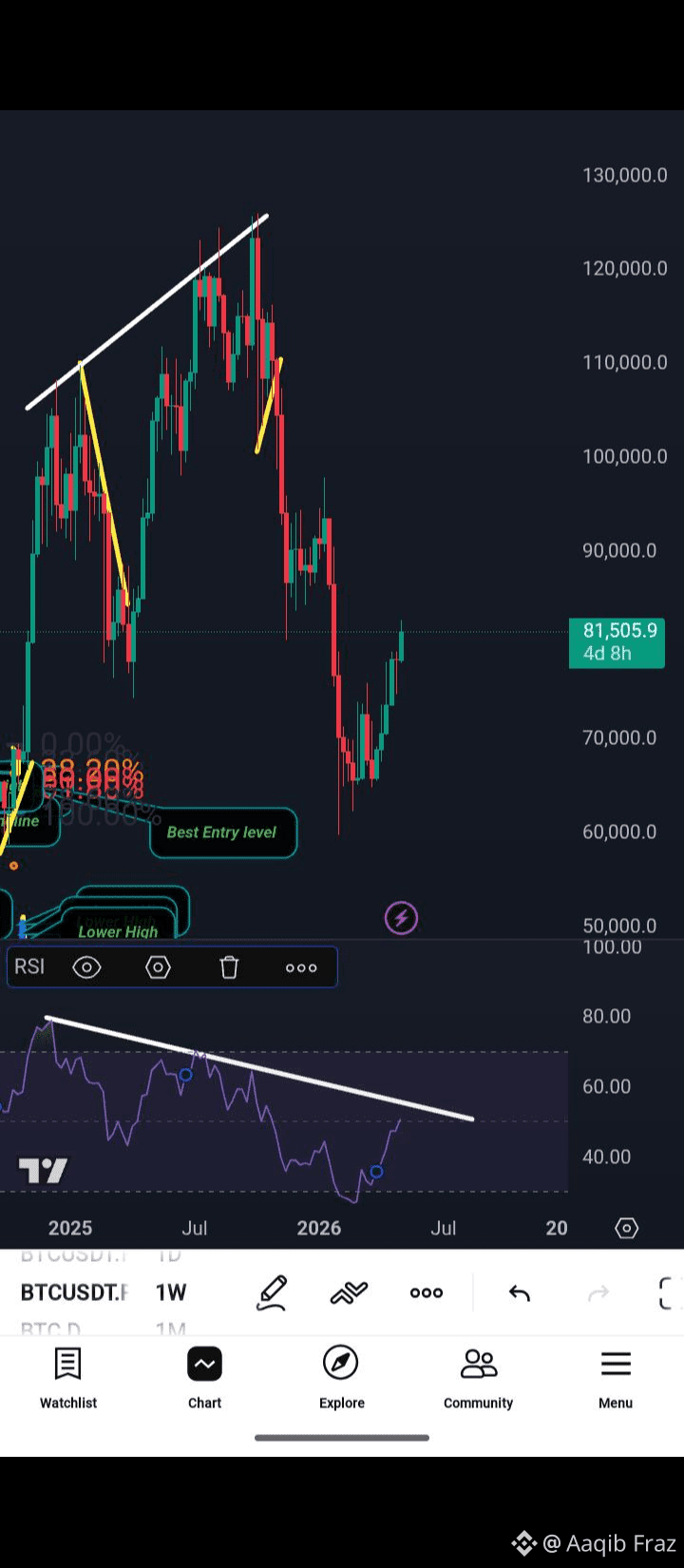Open the Explore tab
Viewport: 684px width, 1568px height.
(x=341, y=1378)
